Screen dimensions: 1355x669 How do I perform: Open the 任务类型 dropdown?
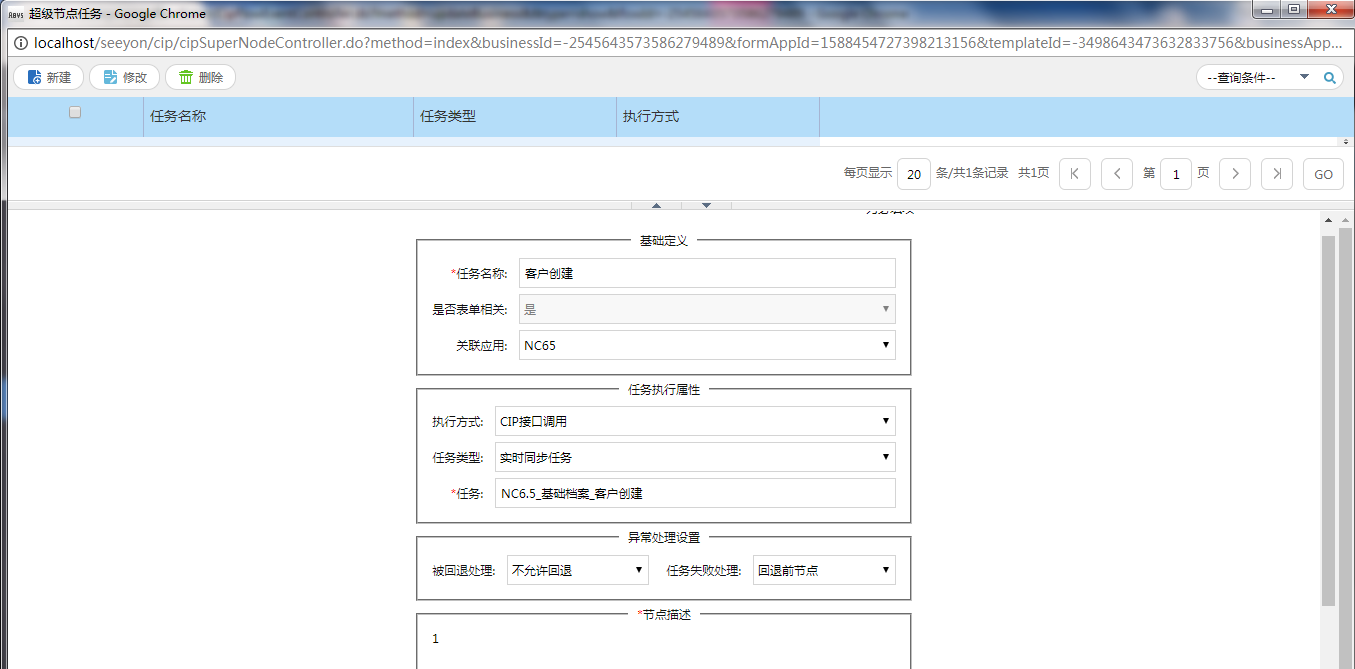tap(694, 458)
